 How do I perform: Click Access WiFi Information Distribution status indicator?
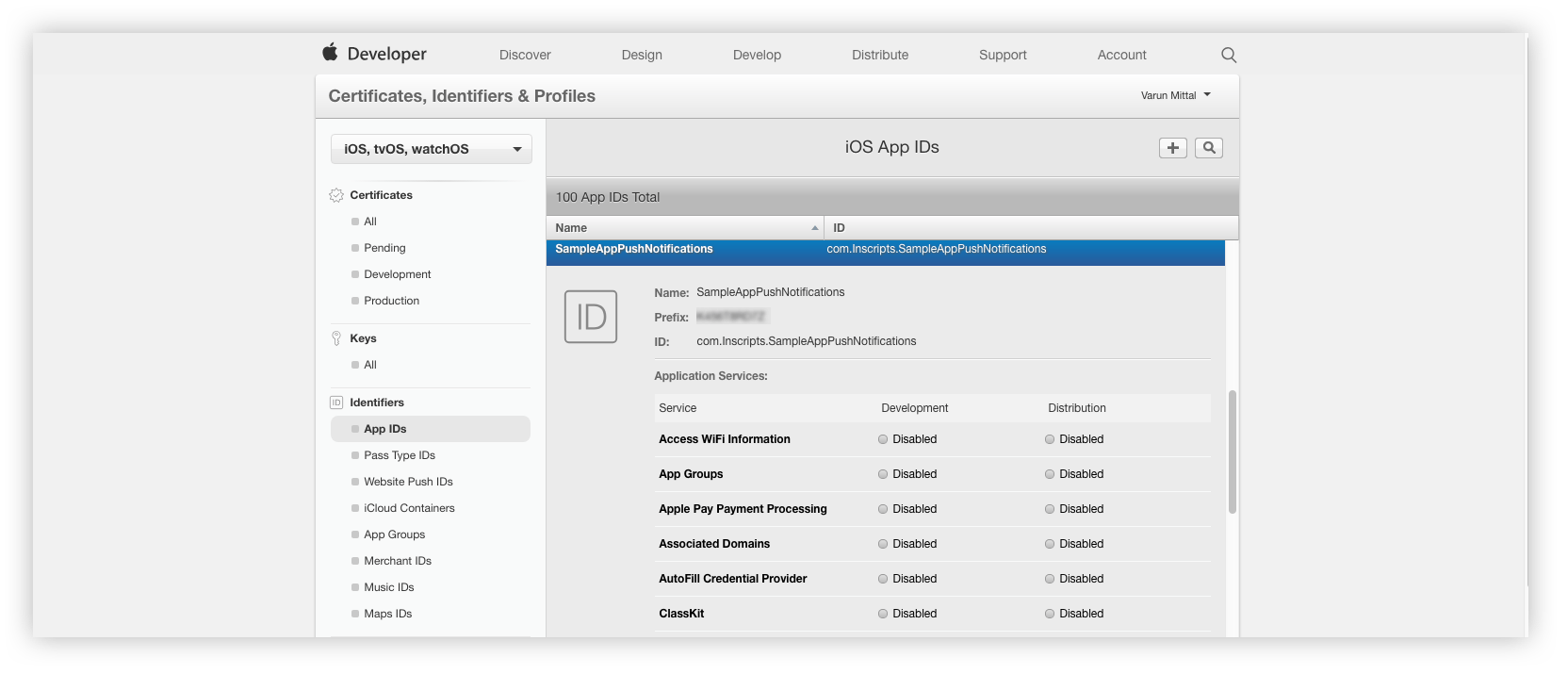pyautogui.click(x=1050, y=439)
